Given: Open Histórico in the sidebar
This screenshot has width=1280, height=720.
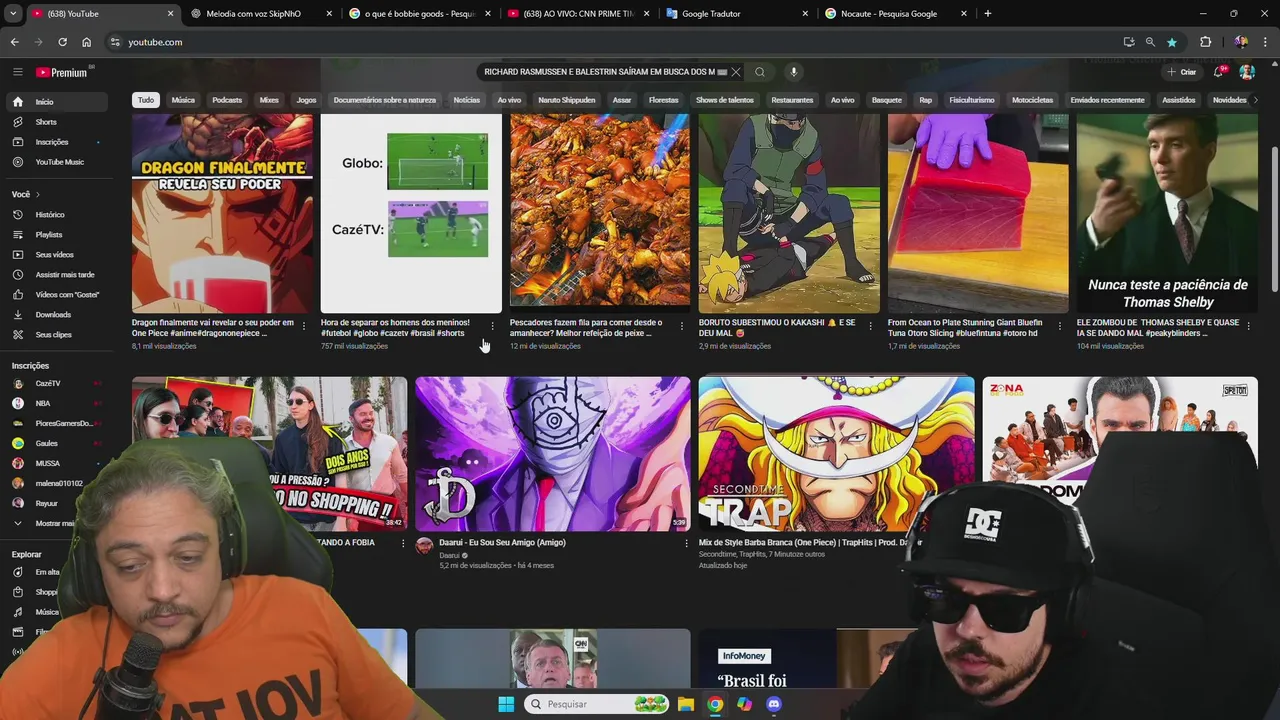Looking at the screenshot, I should 56,215.
